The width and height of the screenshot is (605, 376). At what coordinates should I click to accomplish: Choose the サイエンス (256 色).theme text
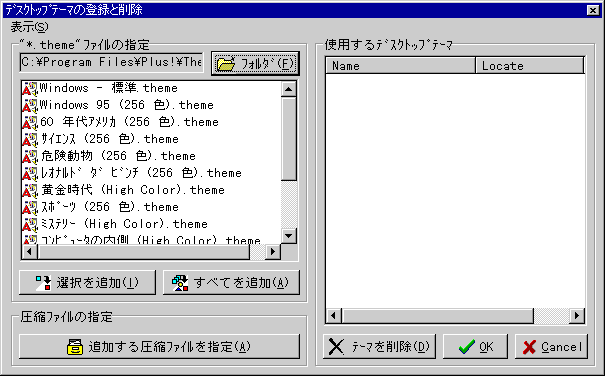coord(109,139)
